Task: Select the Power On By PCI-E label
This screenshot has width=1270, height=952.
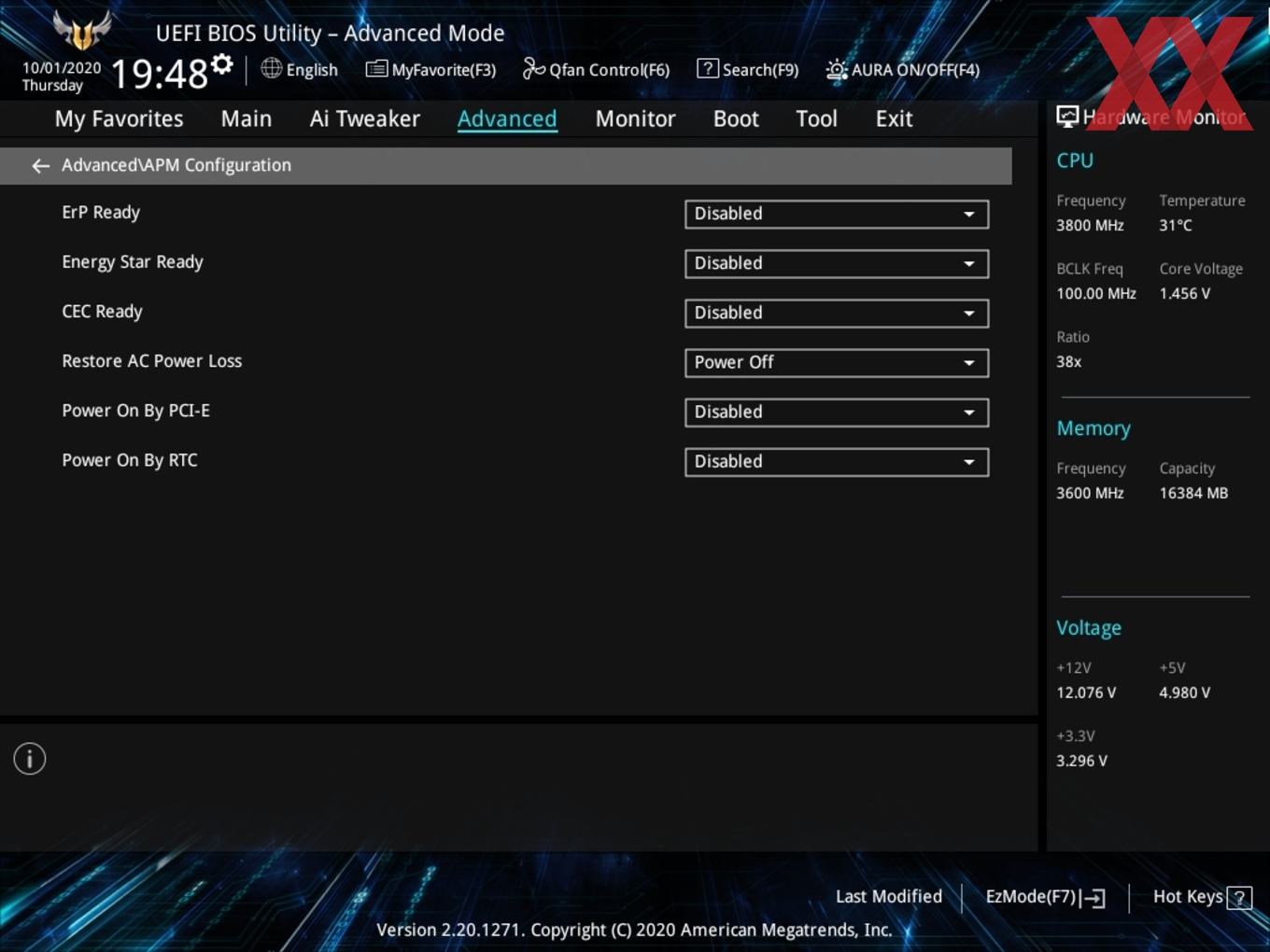Action: (x=135, y=411)
